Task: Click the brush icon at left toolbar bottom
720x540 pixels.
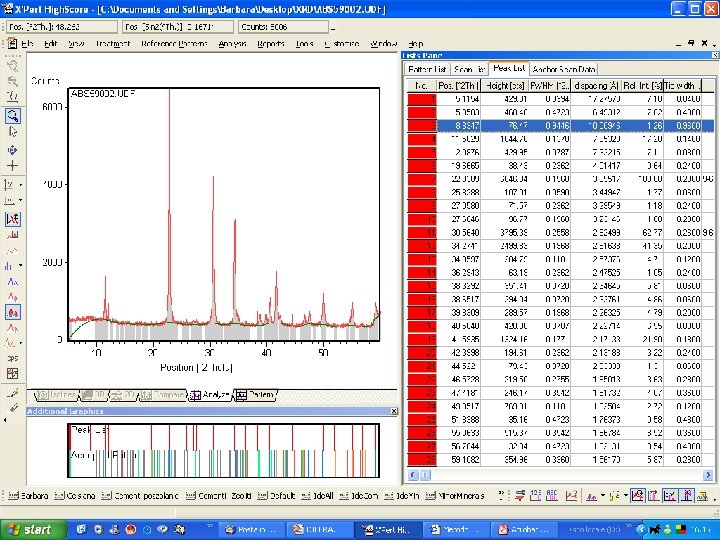Action: tap(13, 407)
